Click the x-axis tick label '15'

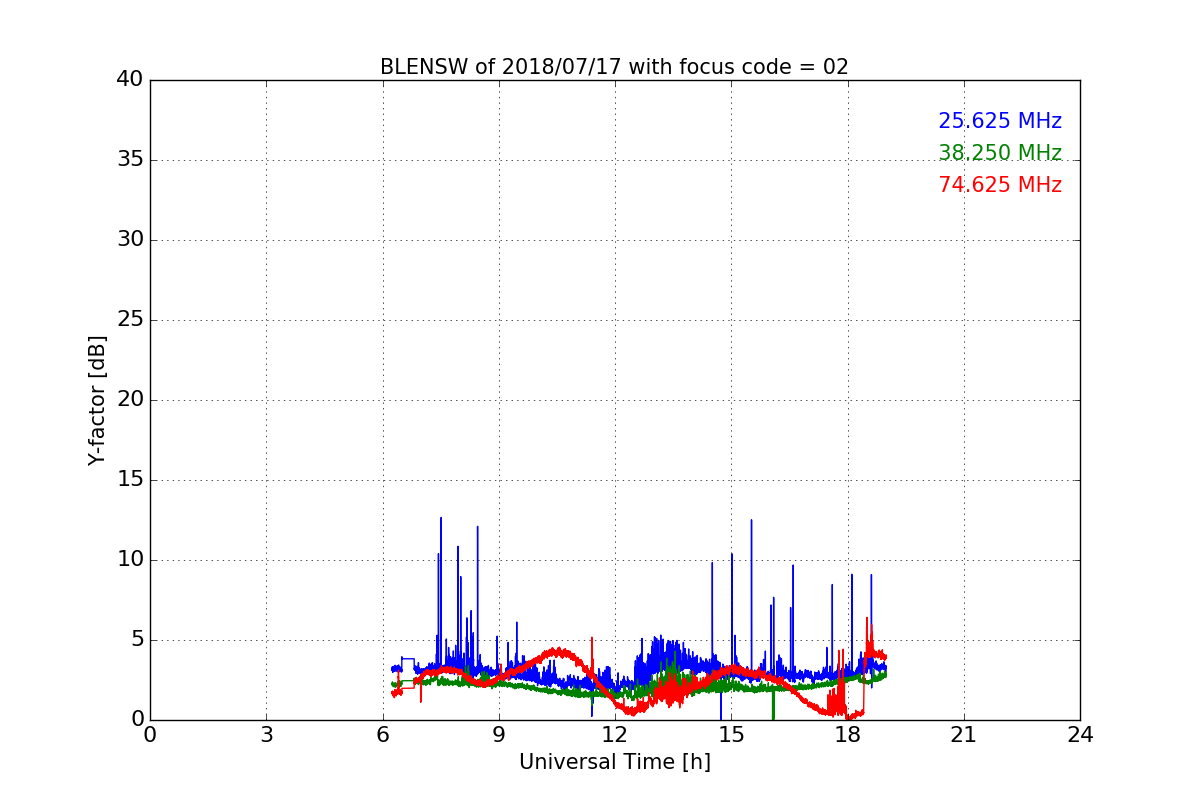point(731,735)
